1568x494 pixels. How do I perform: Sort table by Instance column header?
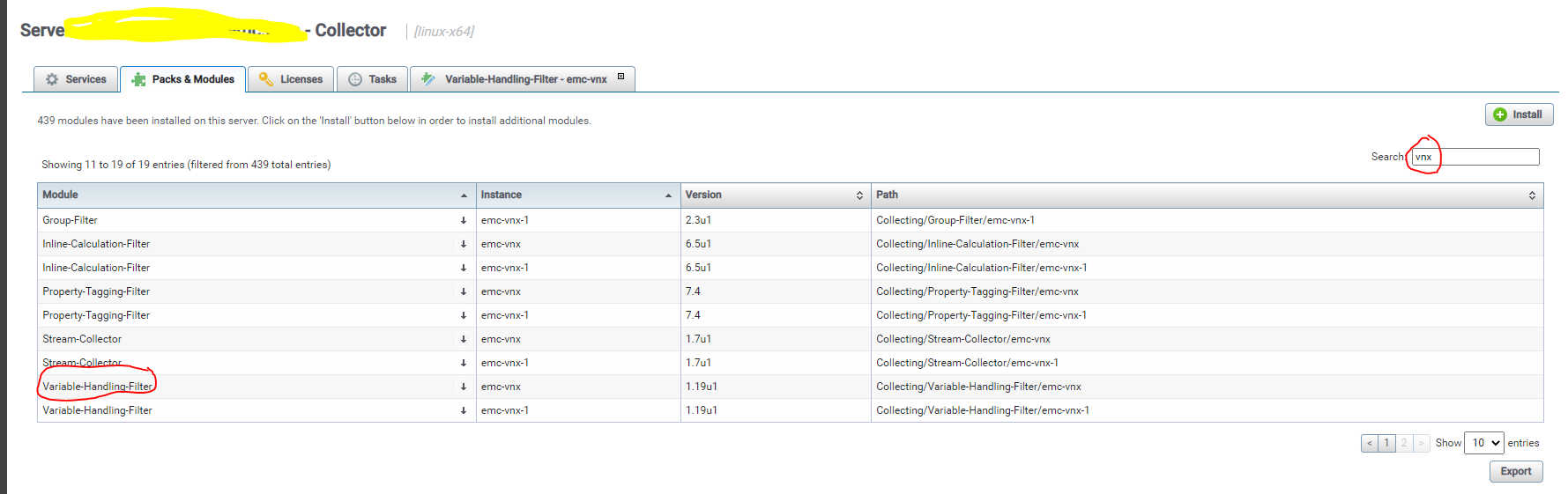pos(577,195)
